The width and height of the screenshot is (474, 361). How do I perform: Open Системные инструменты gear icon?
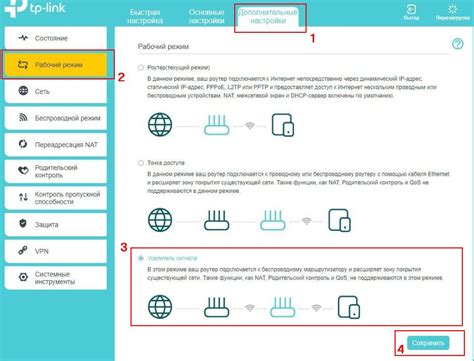click(23, 277)
